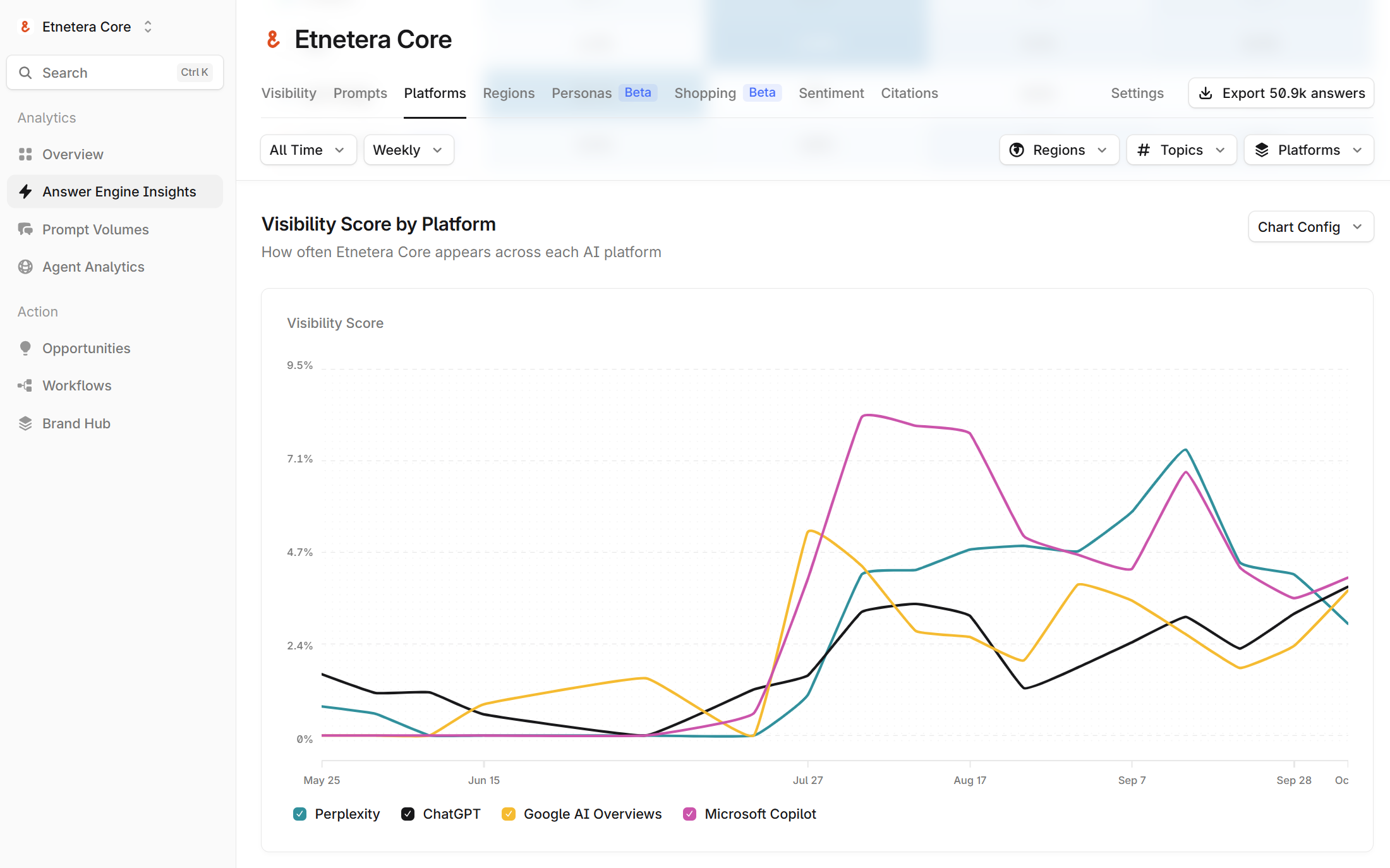This screenshot has height=868, width=1390.
Task: Open the Etnetera Core workspace switcher
Action: (87, 27)
